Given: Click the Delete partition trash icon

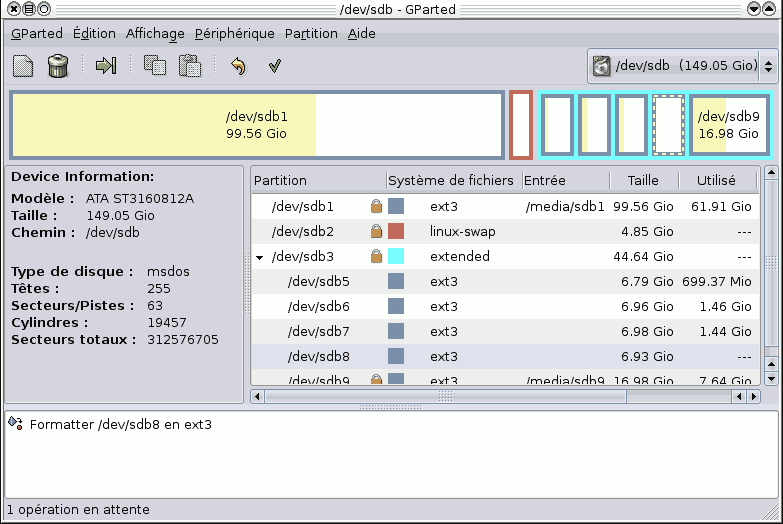Looking at the screenshot, I should pos(58,67).
